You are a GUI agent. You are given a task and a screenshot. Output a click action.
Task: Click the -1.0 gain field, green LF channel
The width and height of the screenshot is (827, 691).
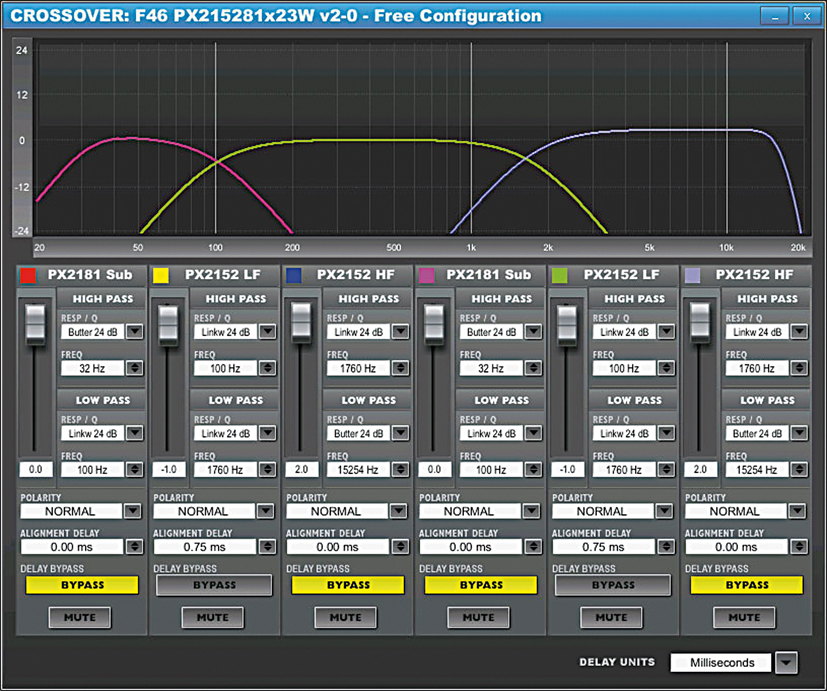[x=568, y=469]
